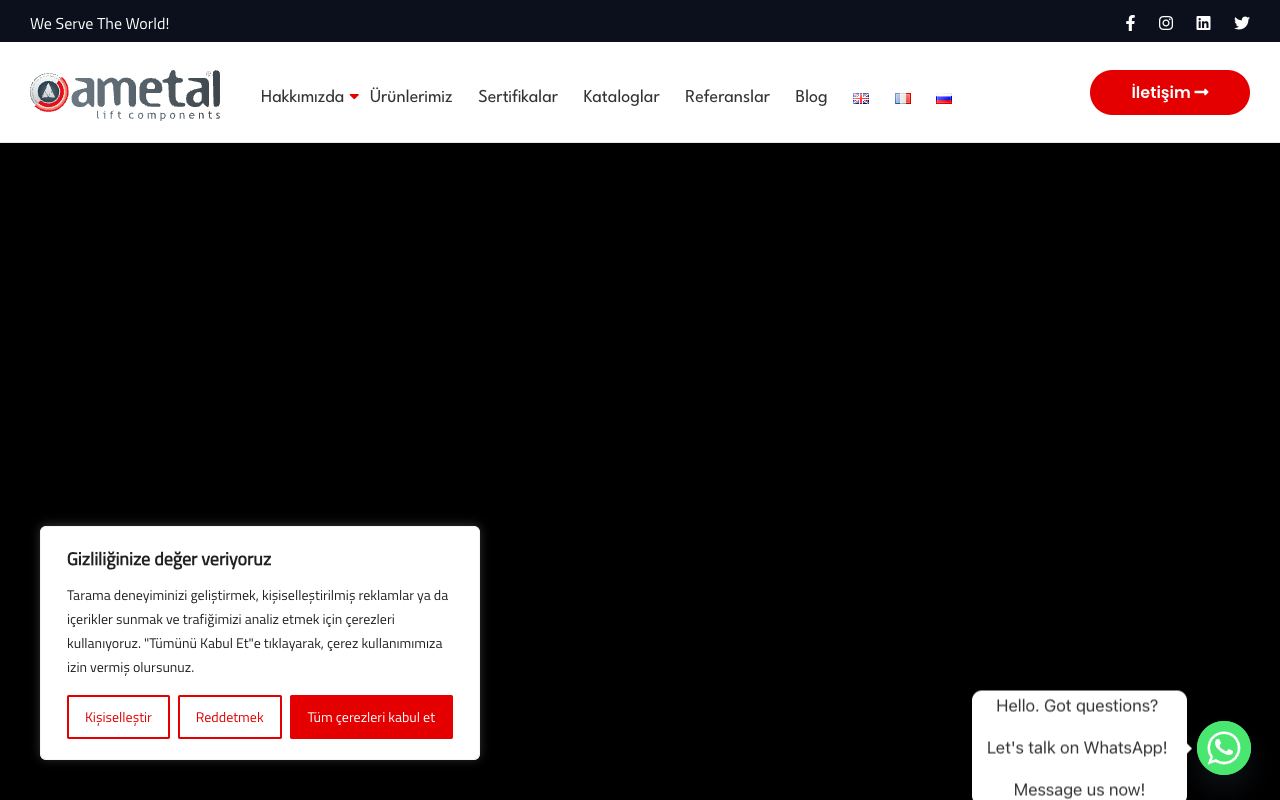Go to Ürünlerimiz page

point(411,97)
